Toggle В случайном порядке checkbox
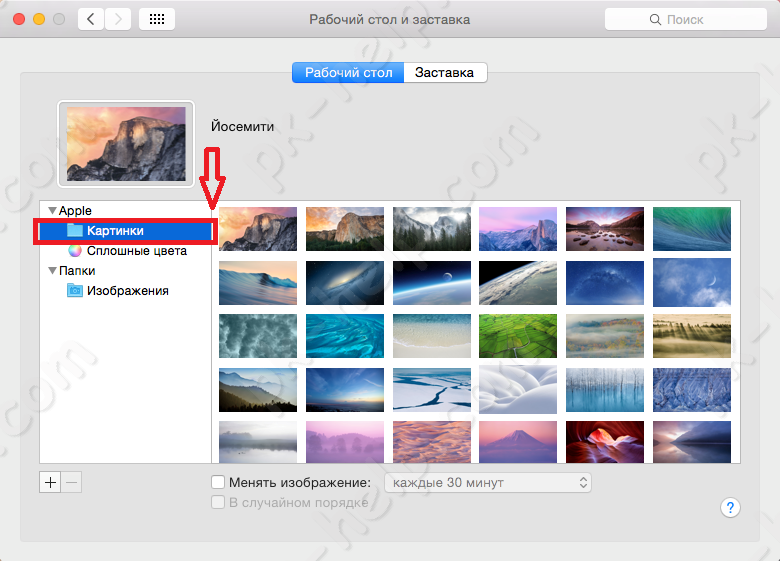This screenshot has height=561, width=780. tap(218, 502)
